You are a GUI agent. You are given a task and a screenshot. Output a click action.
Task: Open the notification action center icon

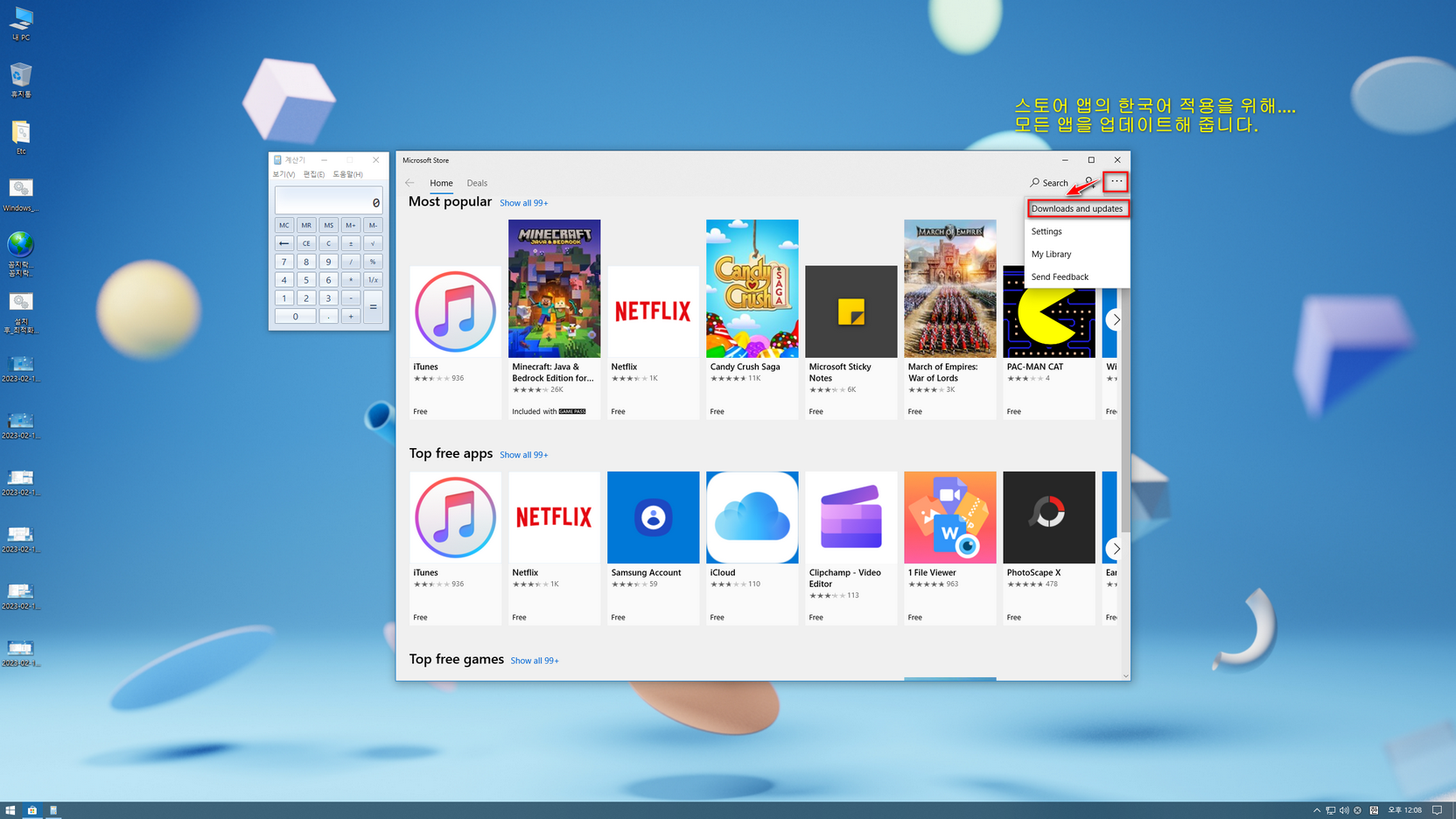coord(1437,810)
